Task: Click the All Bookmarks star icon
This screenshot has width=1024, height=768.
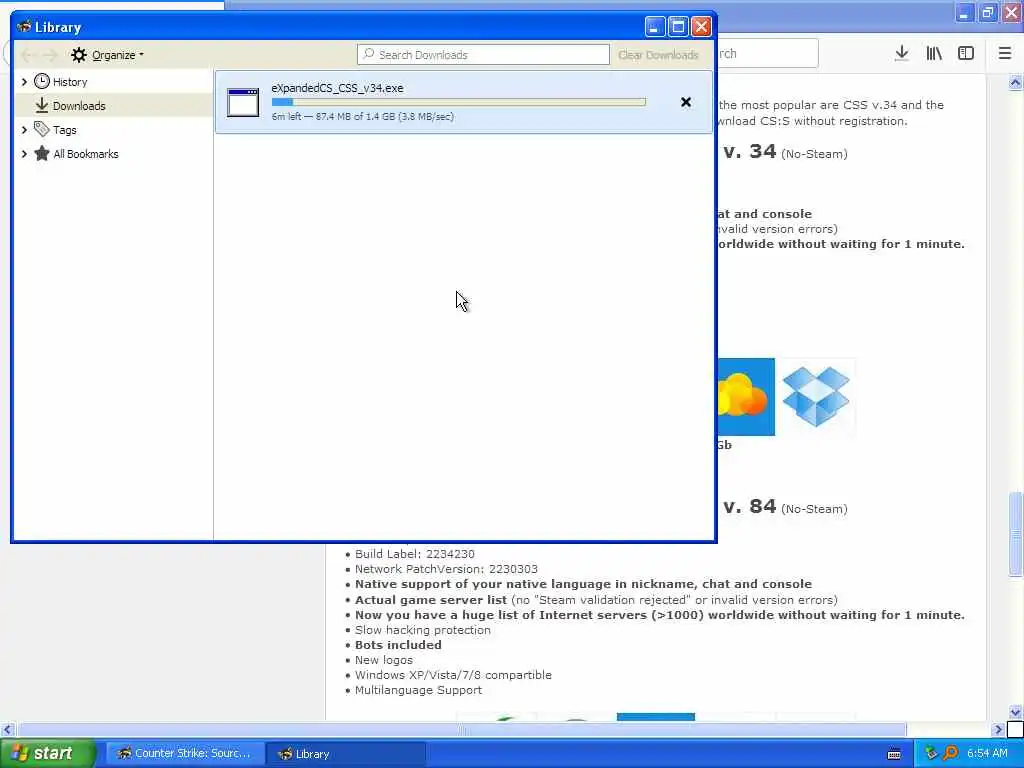Action: (x=42, y=153)
